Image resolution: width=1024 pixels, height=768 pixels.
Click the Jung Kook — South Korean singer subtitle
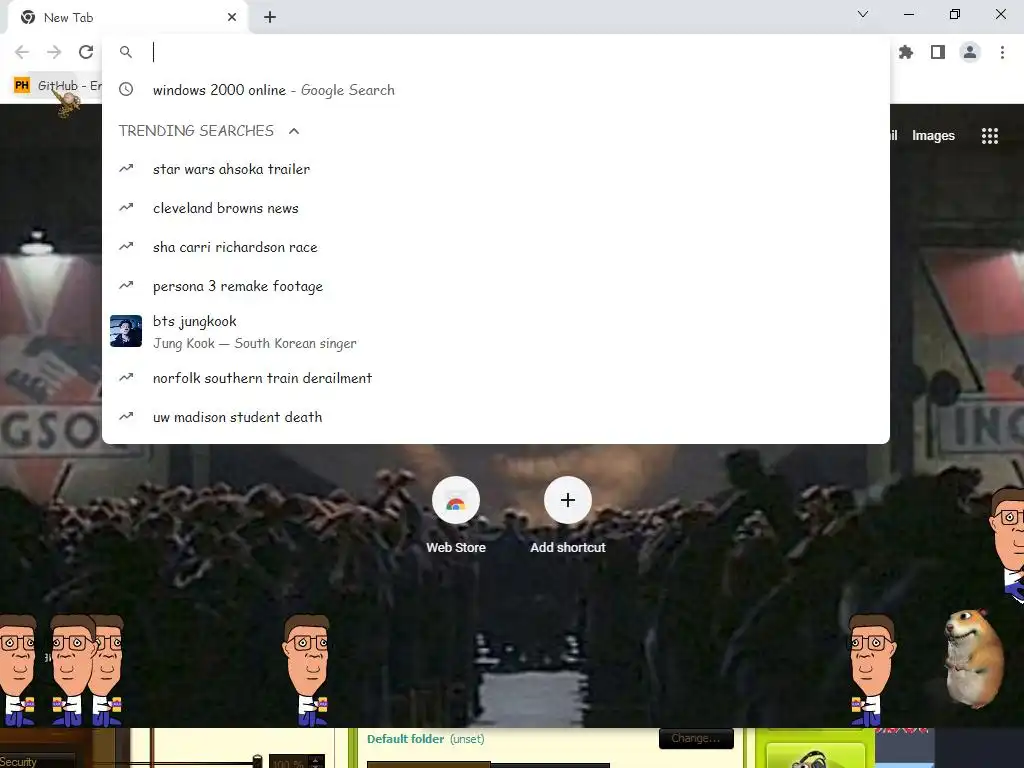[255, 344]
